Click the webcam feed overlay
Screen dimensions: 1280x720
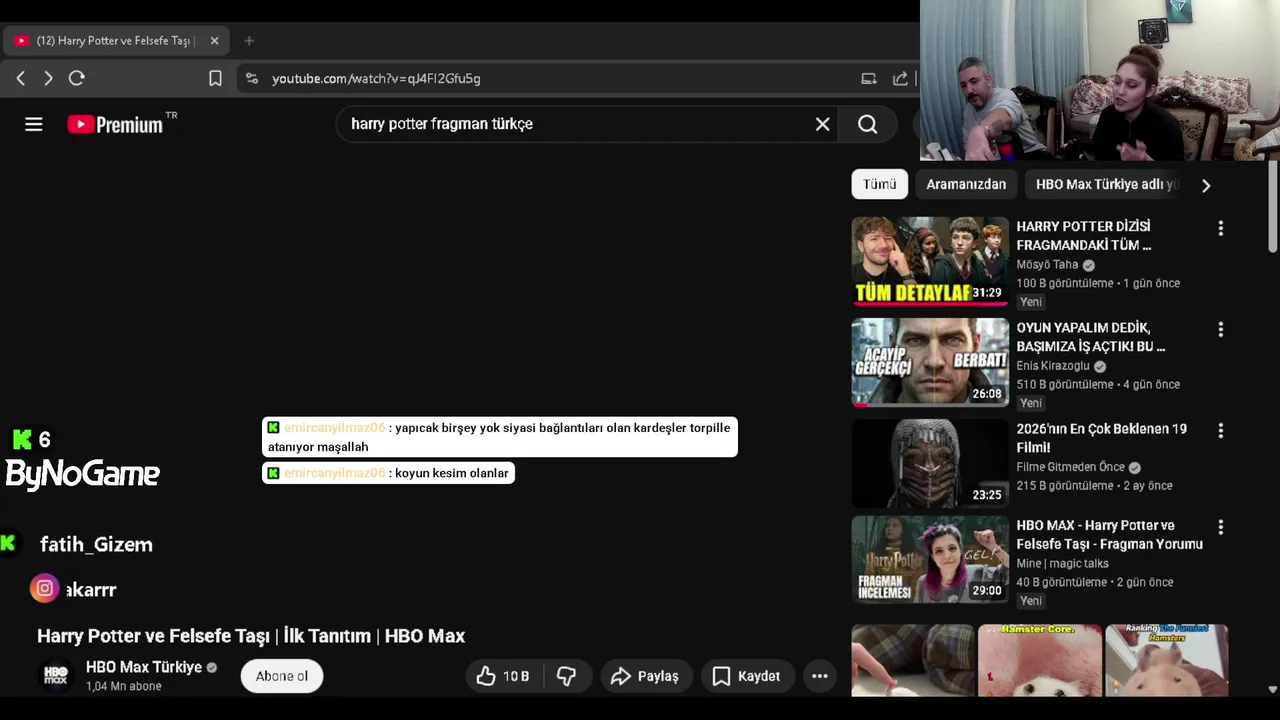[x=1099, y=80]
